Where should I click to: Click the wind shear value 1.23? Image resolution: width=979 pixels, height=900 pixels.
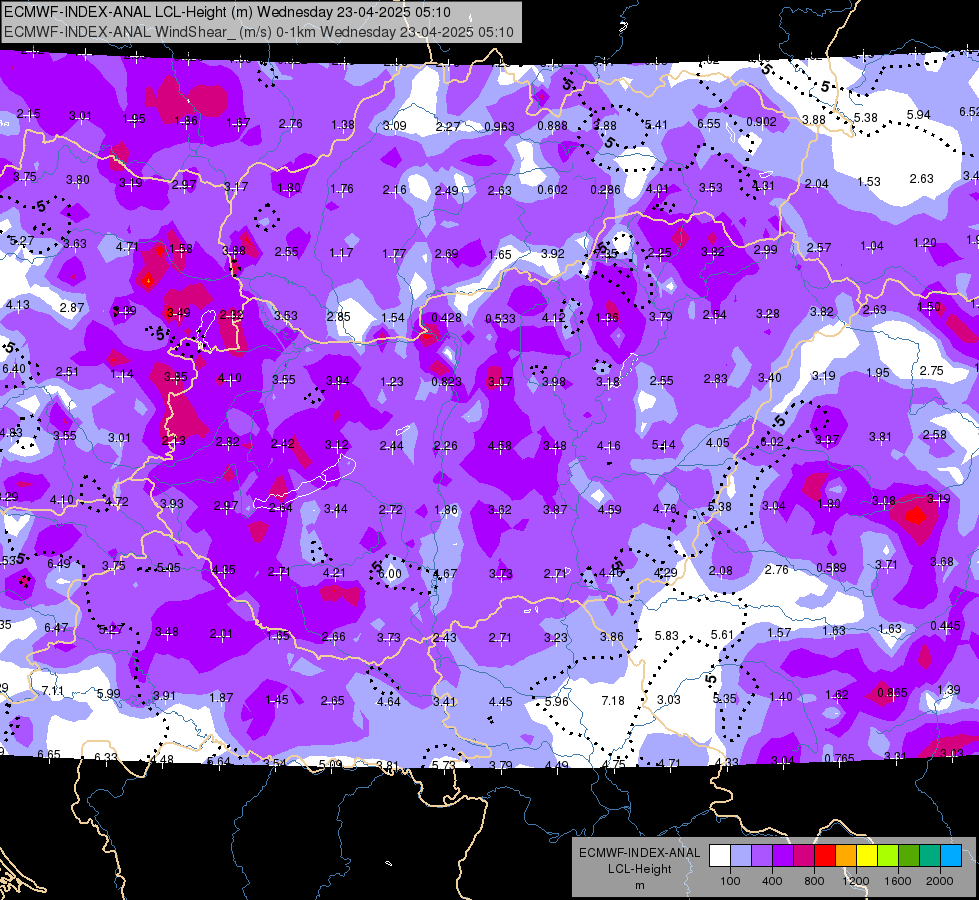click(x=391, y=382)
